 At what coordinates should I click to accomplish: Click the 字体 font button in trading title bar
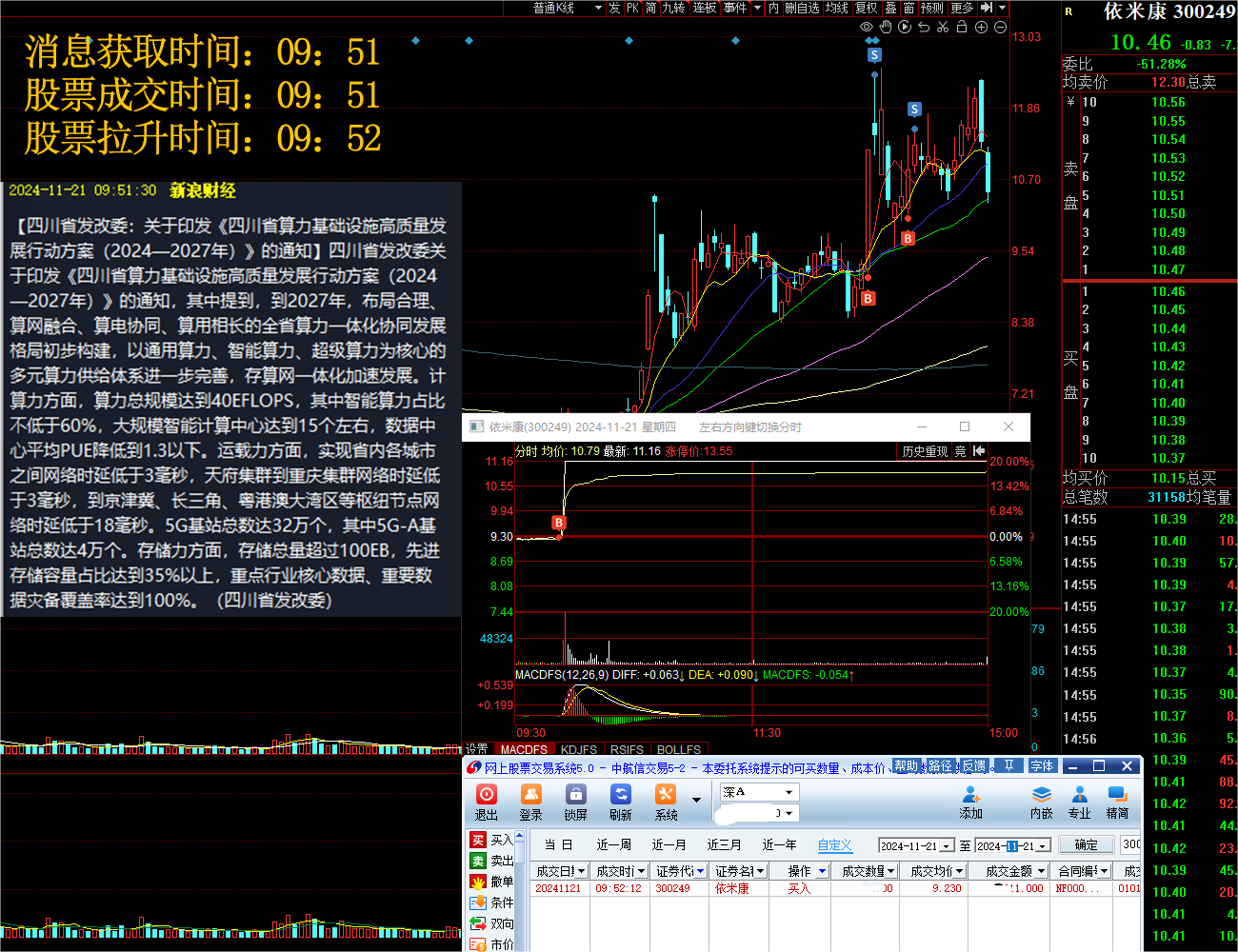[x=1042, y=766]
